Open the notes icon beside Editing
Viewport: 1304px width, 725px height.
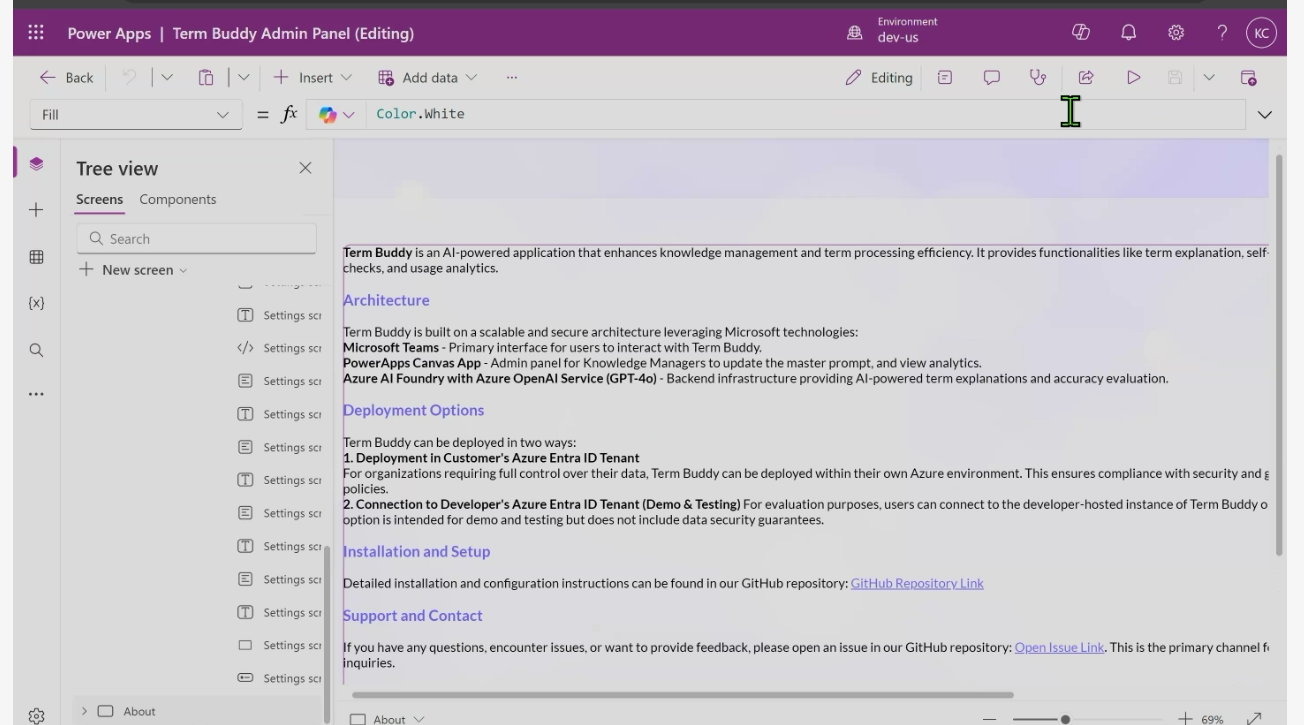pos(944,77)
